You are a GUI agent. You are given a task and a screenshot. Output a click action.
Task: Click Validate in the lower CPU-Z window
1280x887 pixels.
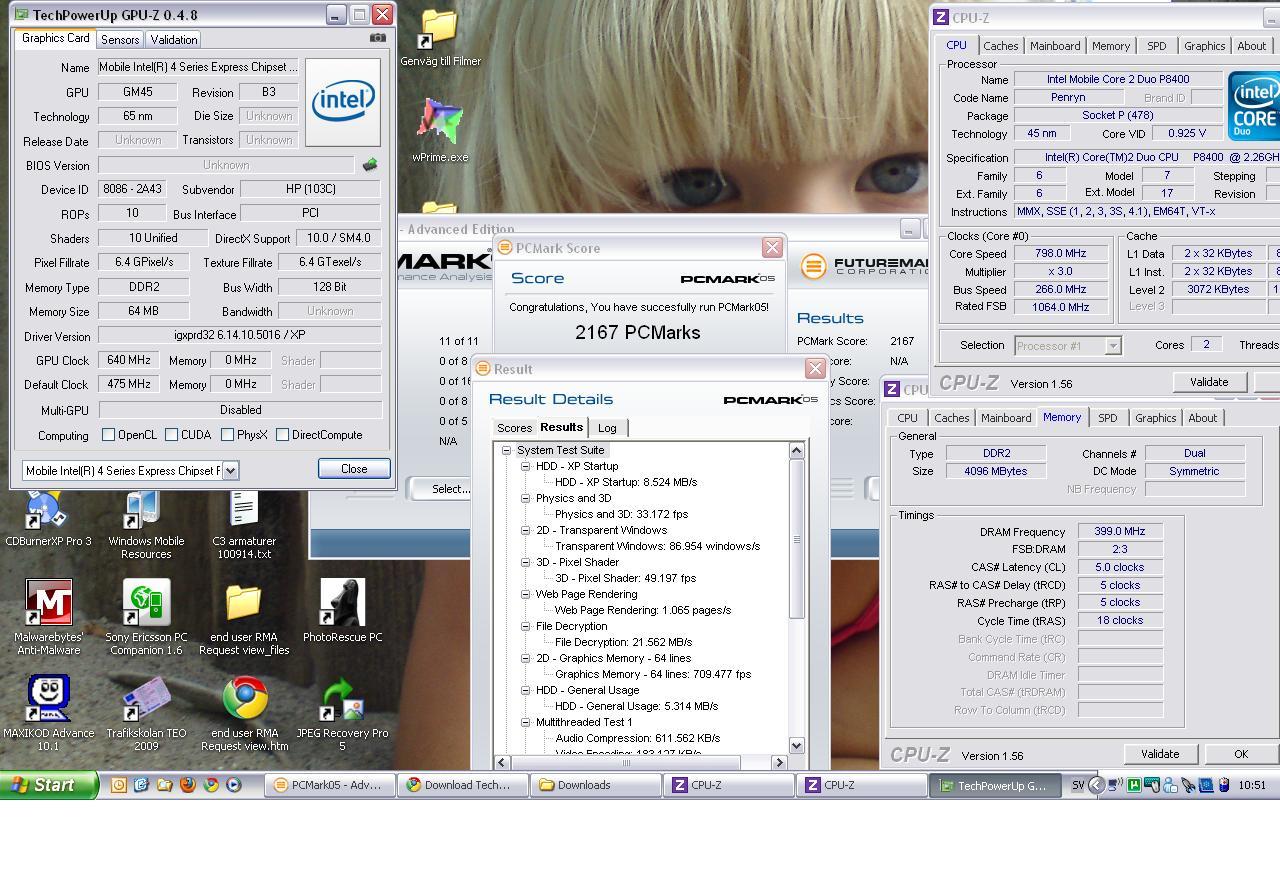pyautogui.click(x=1160, y=754)
